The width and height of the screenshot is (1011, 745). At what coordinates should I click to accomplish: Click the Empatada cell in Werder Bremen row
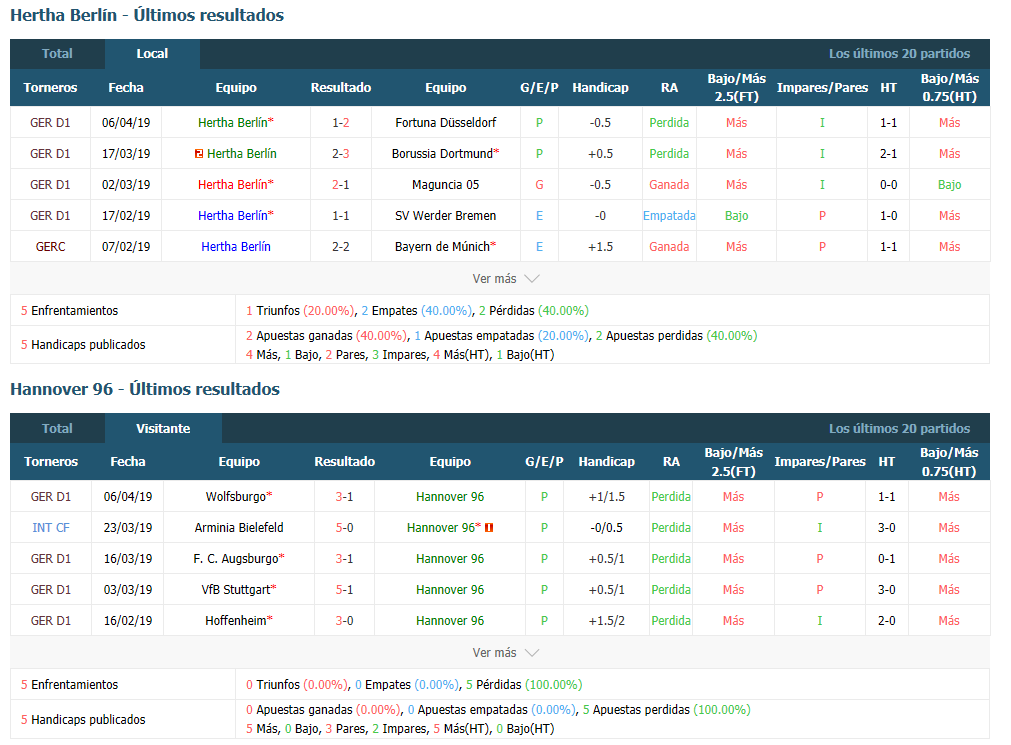669,215
